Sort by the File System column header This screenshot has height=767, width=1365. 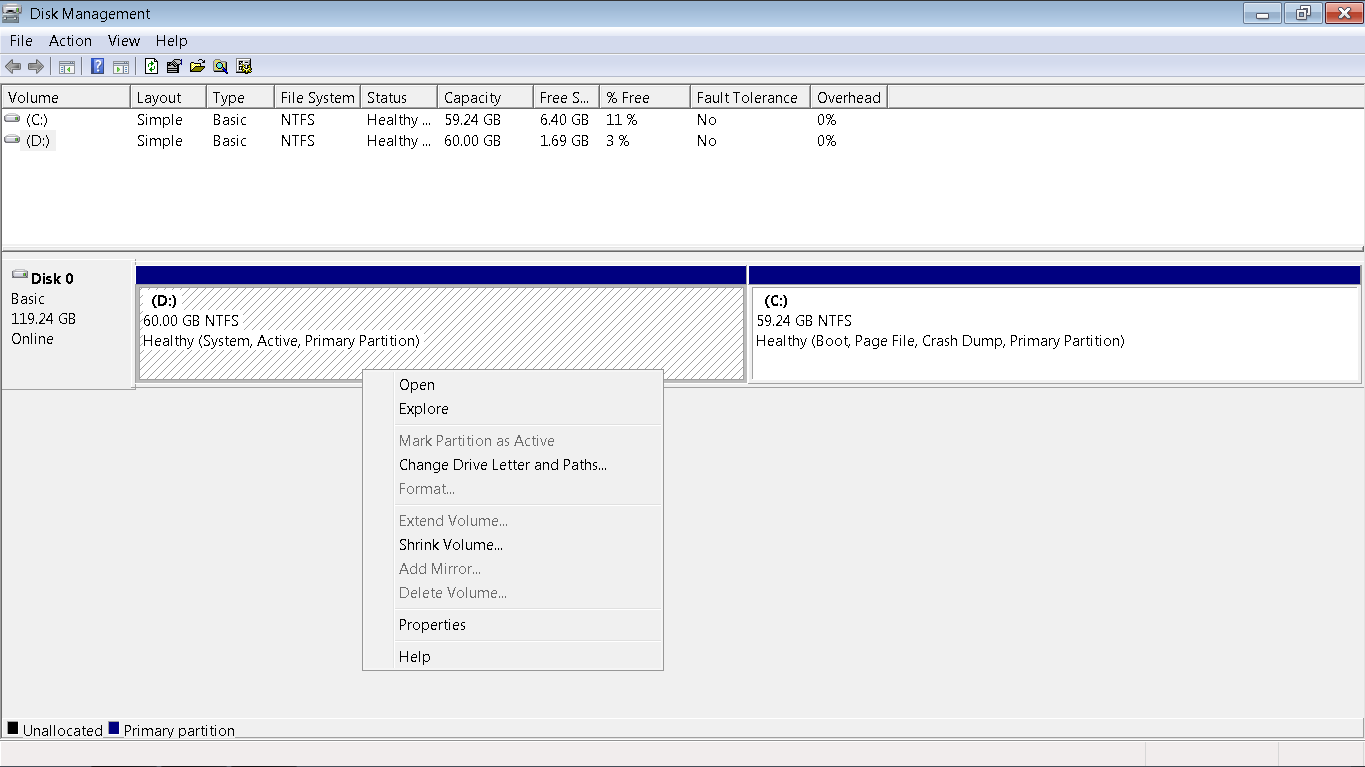pyautogui.click(x=317, y=98)
